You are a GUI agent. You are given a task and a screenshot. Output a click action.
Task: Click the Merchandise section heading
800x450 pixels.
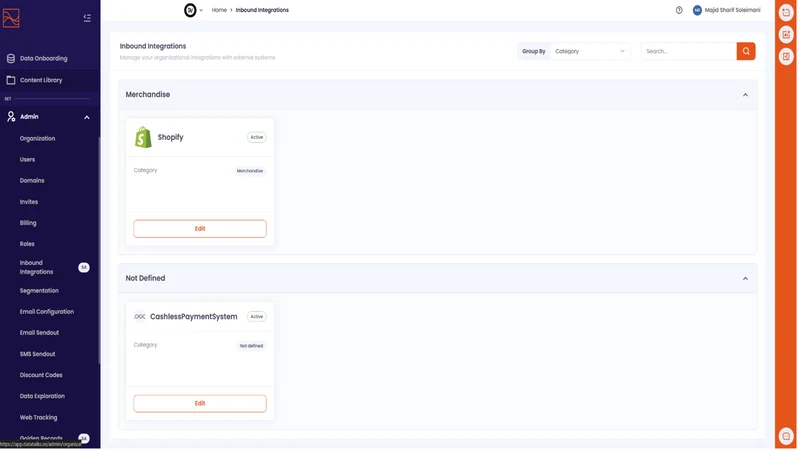[x=148, y=95]
